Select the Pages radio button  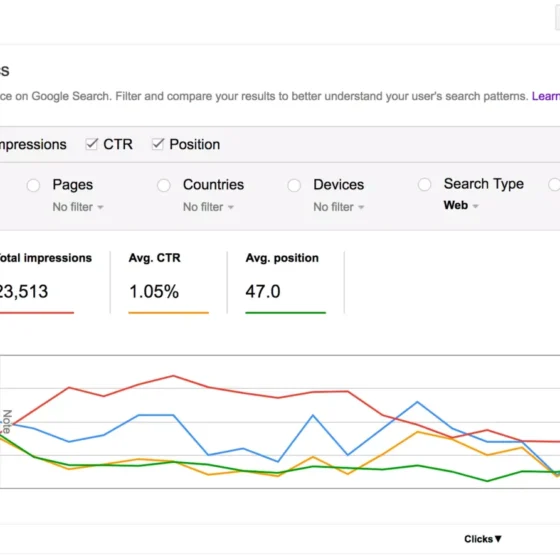click(33, 185)
